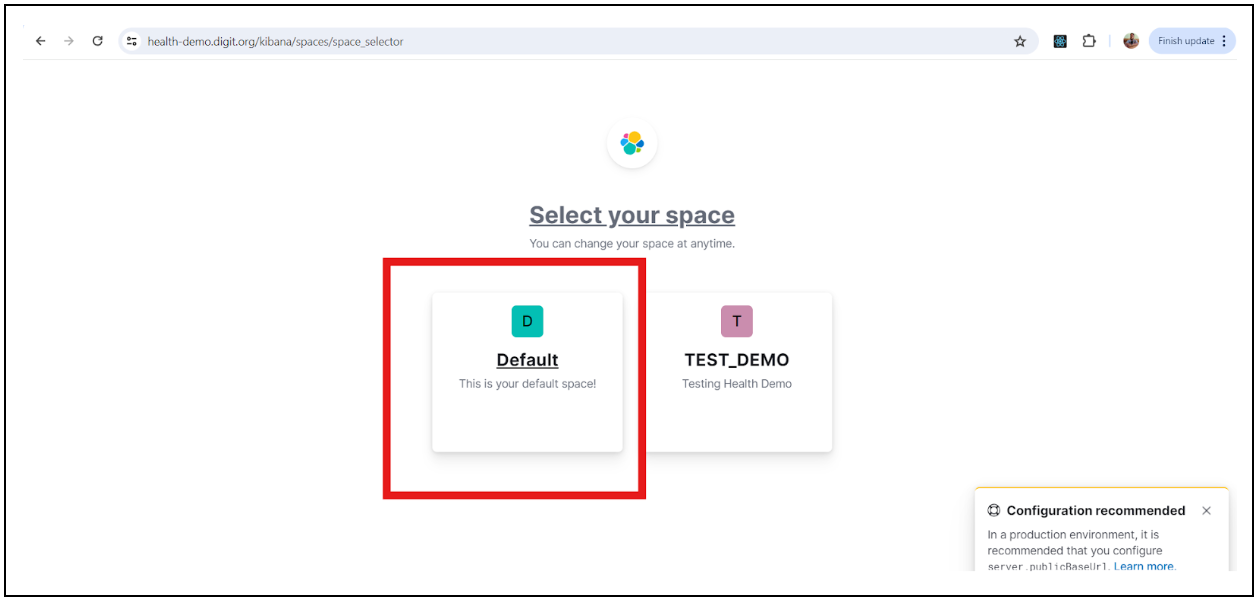
Task: Click the browser forward arrow
Action: [69, 41]
